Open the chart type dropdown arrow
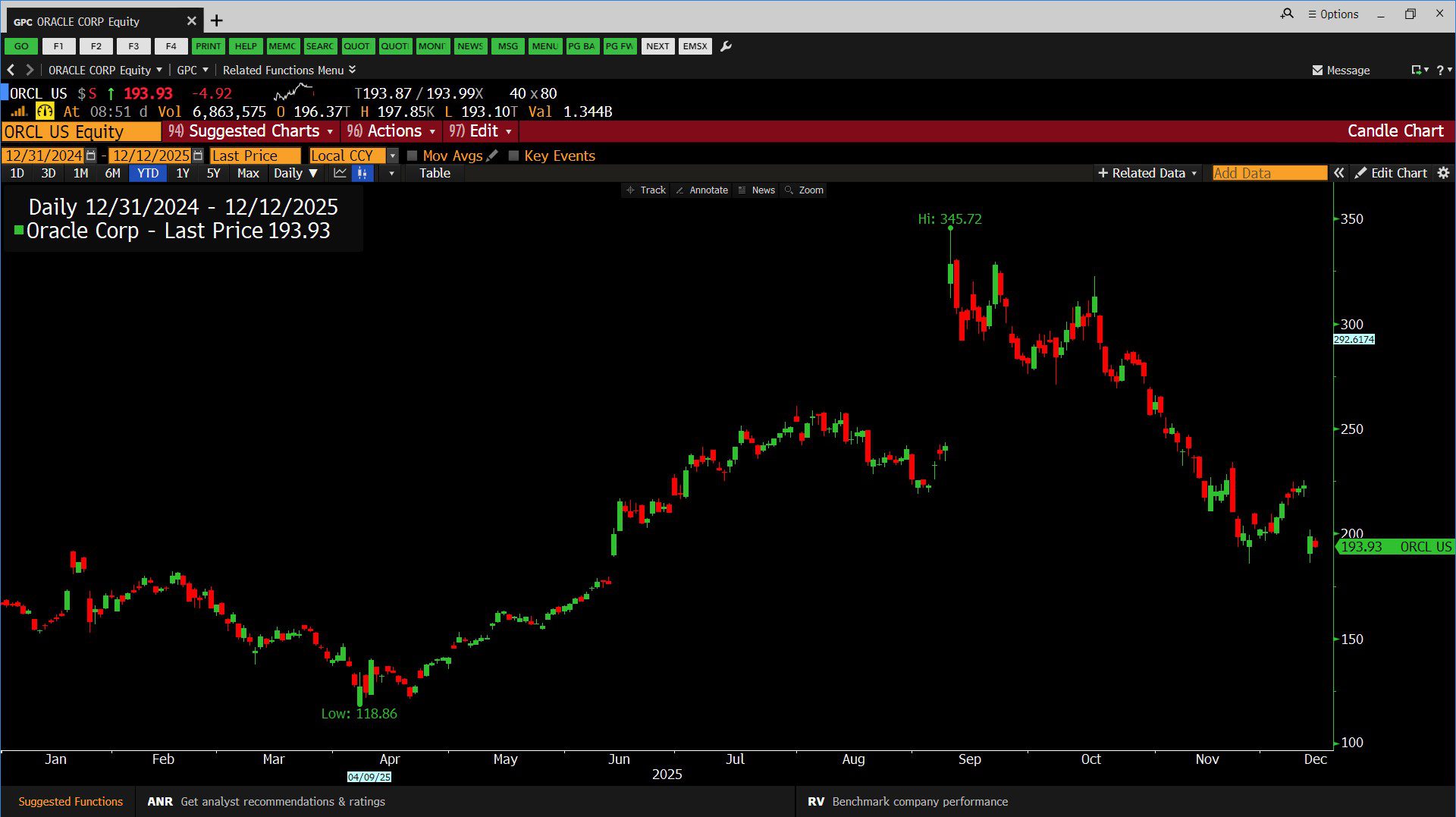The width and height of the screenshot is (1456, 817). (391, 173)
